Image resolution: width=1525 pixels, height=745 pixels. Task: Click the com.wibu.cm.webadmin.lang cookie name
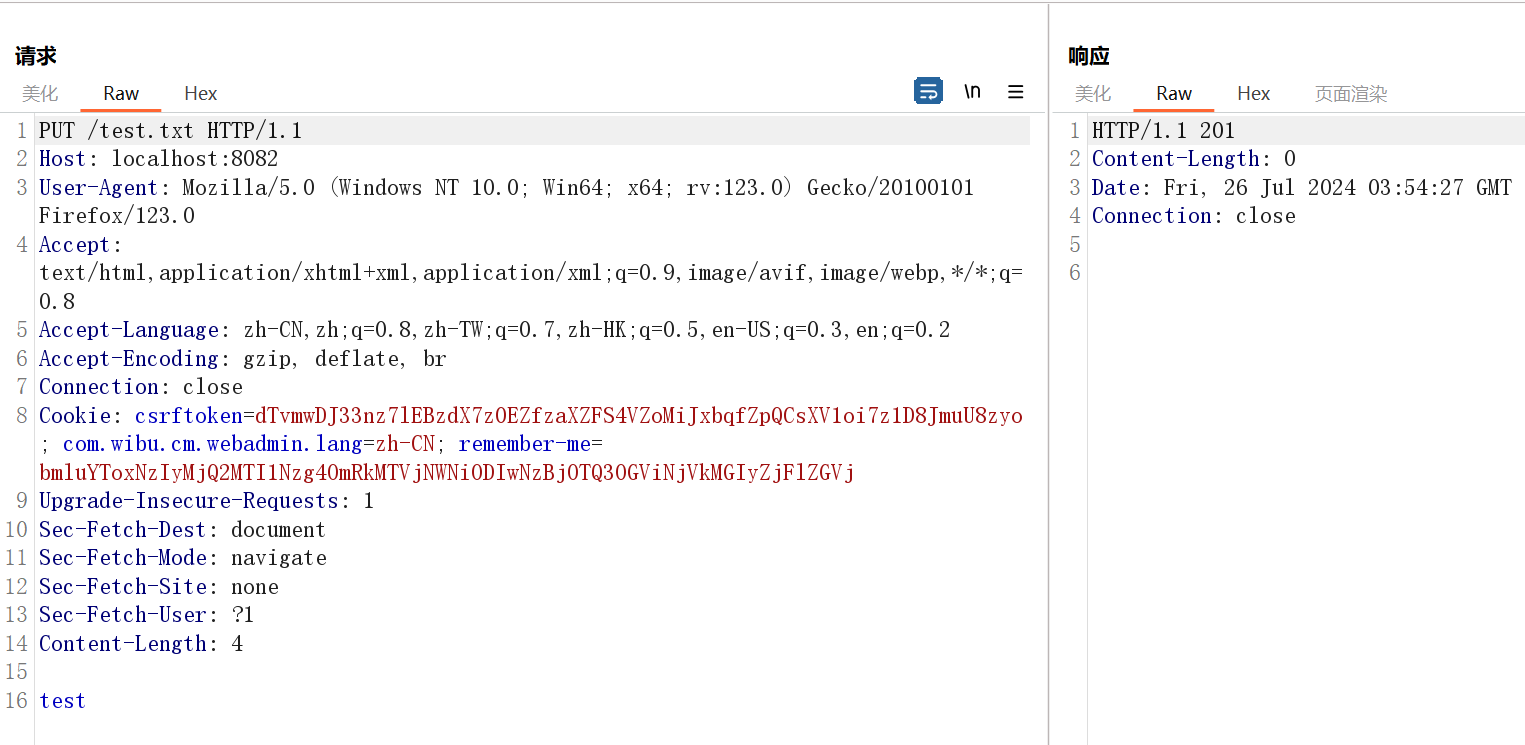(x=212, y=443)
